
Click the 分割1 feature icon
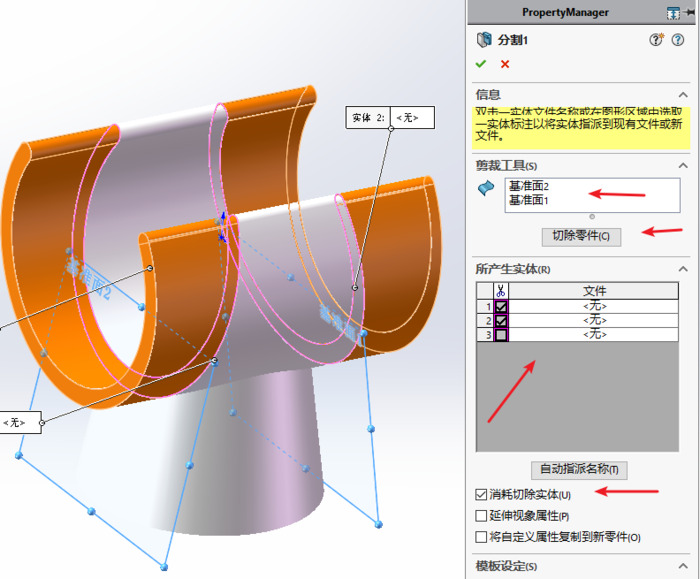point(484,40)
